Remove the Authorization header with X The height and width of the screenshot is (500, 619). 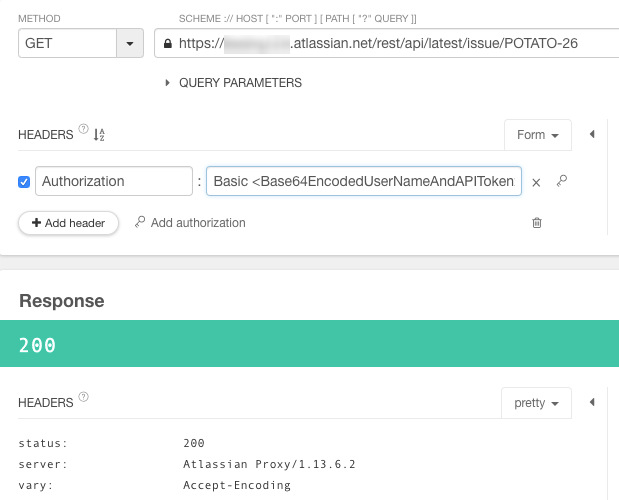pyautogui.click(x=536, y=183)
